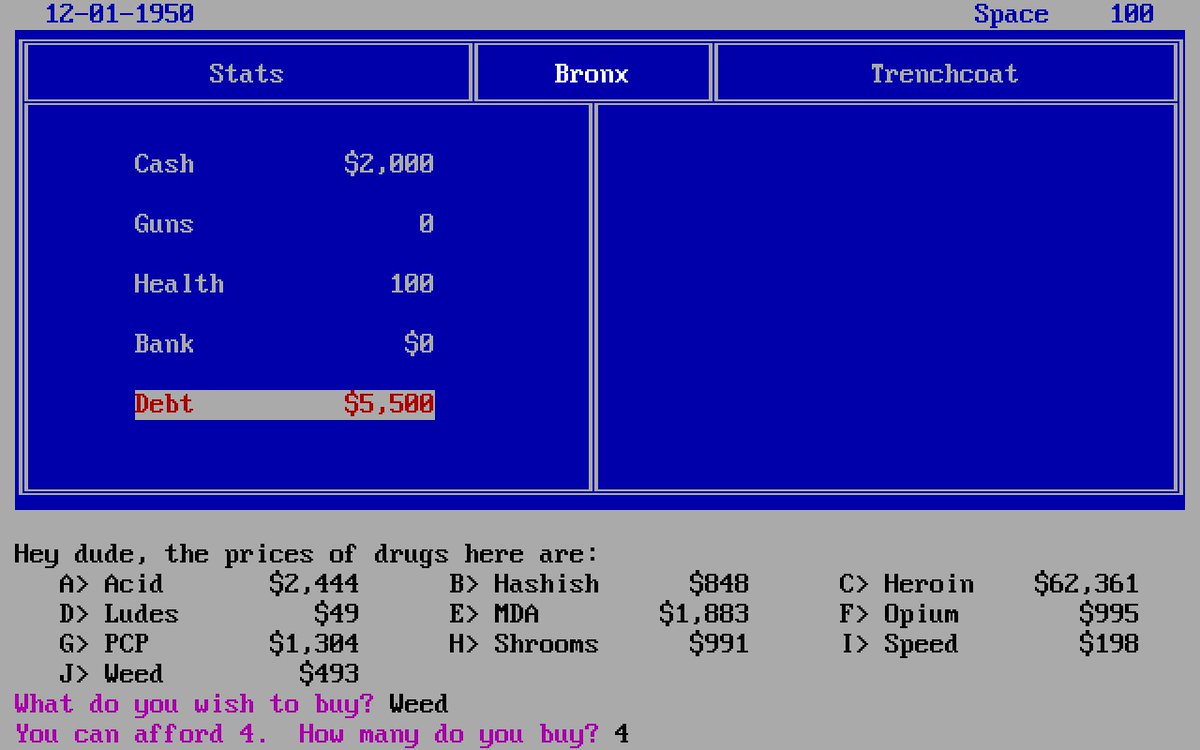Choose option F> Opium

pos(899,614)
